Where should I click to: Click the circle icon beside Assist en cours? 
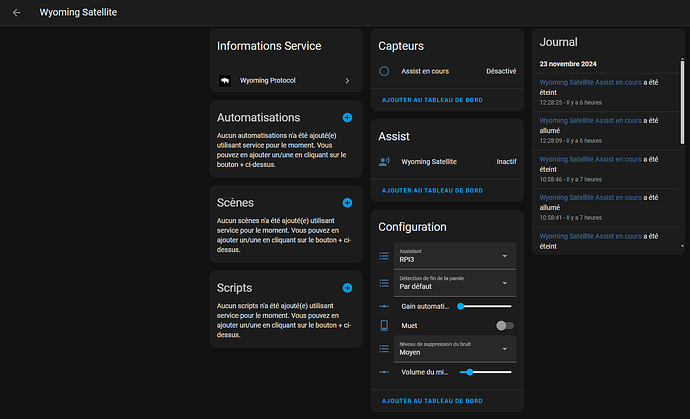tap(384, 71)
